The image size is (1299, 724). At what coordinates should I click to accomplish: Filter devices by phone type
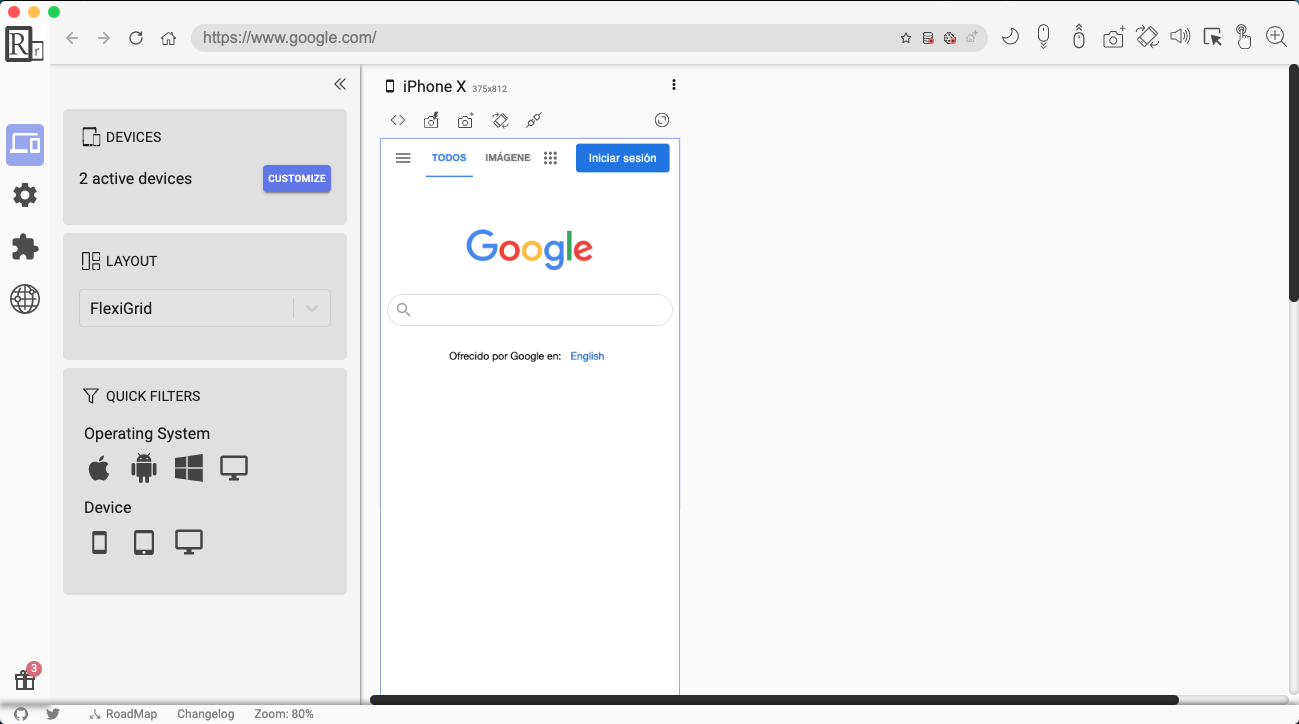click(x=99, y=543)
